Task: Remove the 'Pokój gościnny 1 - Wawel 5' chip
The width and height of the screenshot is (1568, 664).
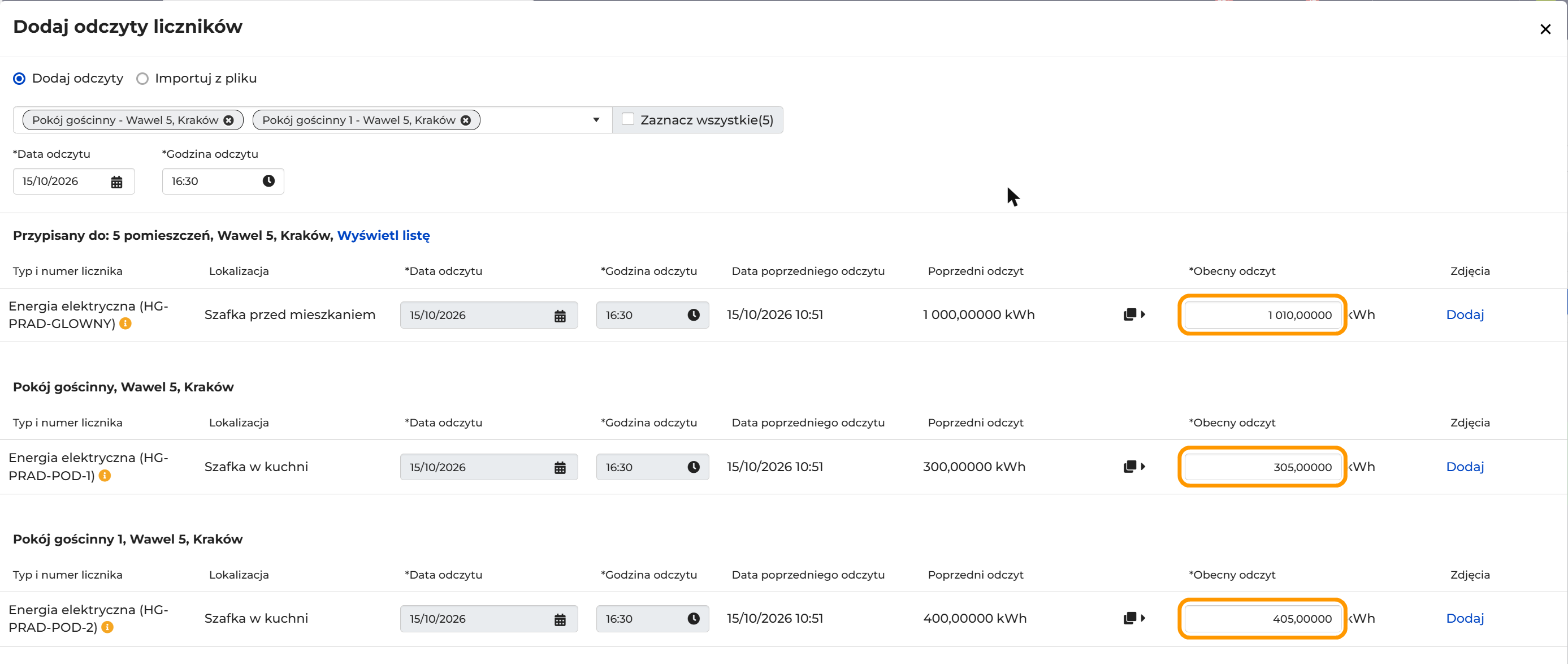Action: pyautogui.click(x=465, y=120)
